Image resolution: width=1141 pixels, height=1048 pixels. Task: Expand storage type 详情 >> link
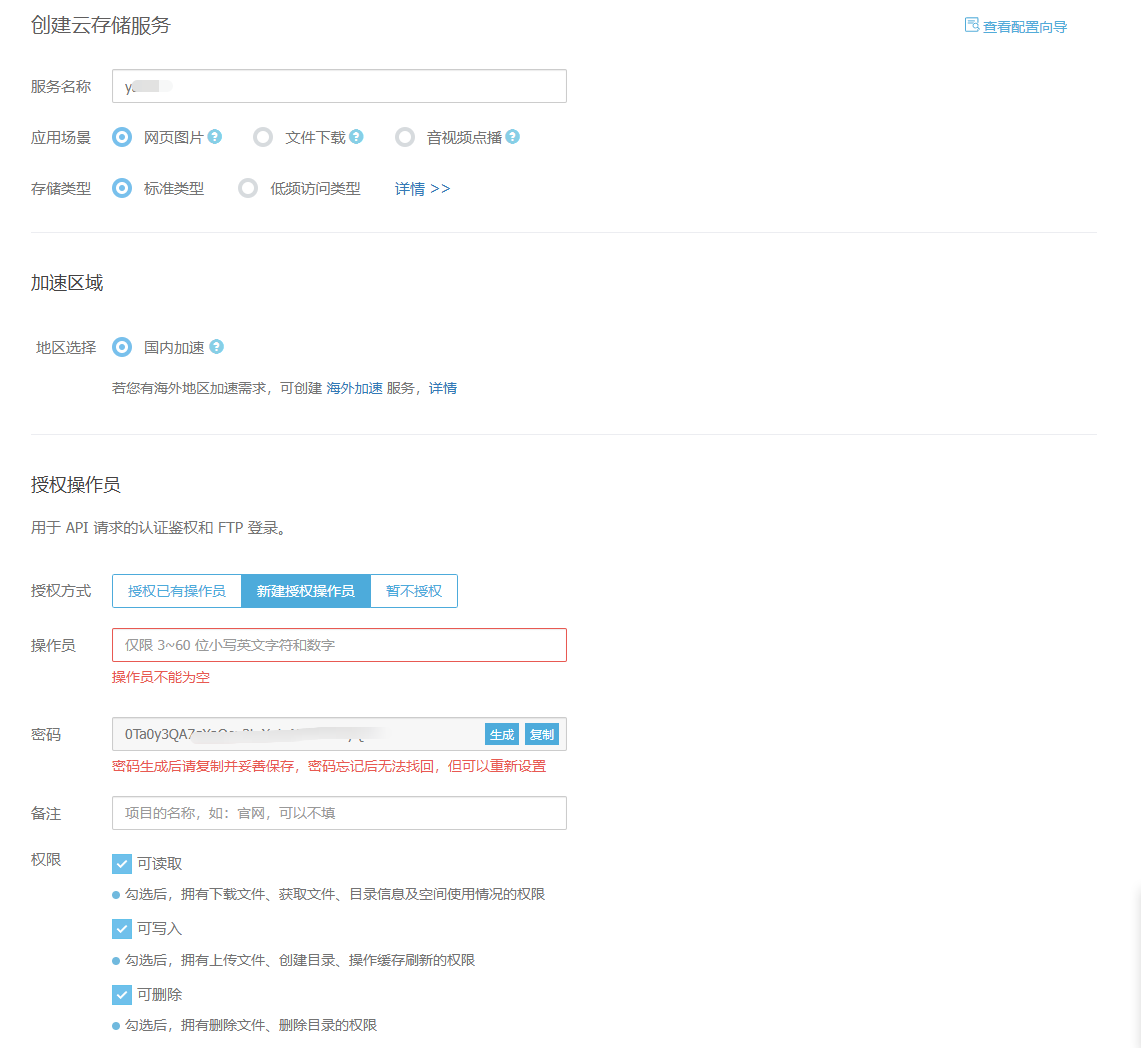(422, 188)
